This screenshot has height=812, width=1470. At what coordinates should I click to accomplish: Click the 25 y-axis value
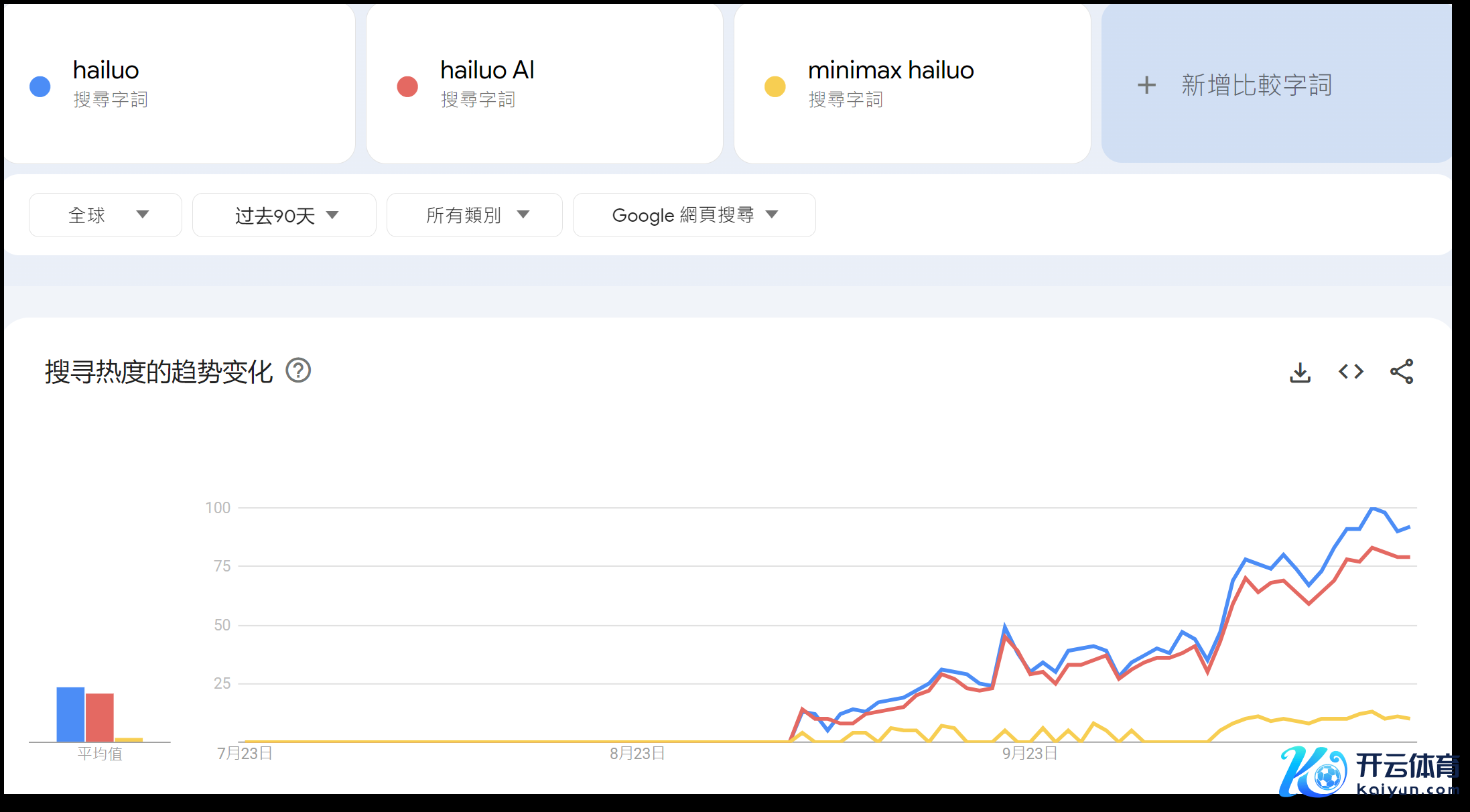tap(222, 683)
